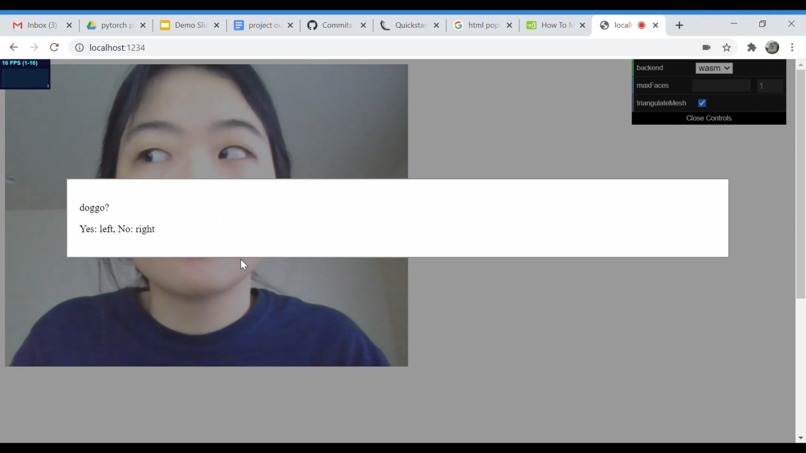The width and height of the screenshot is (806, 453).
Task: Open a new tab with the plus button
Action: click(679, 25)
